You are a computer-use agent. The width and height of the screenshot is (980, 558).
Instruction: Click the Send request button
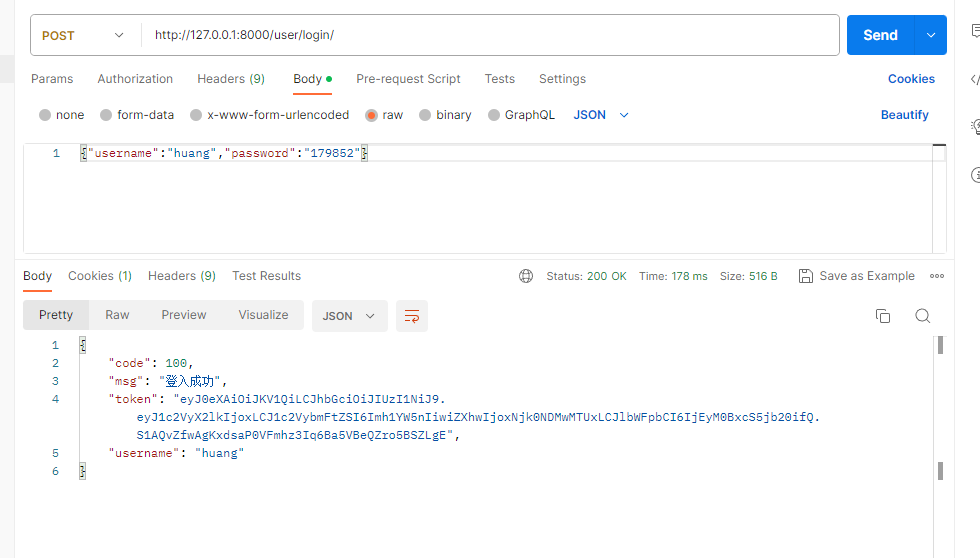click(x=880, y=35)
